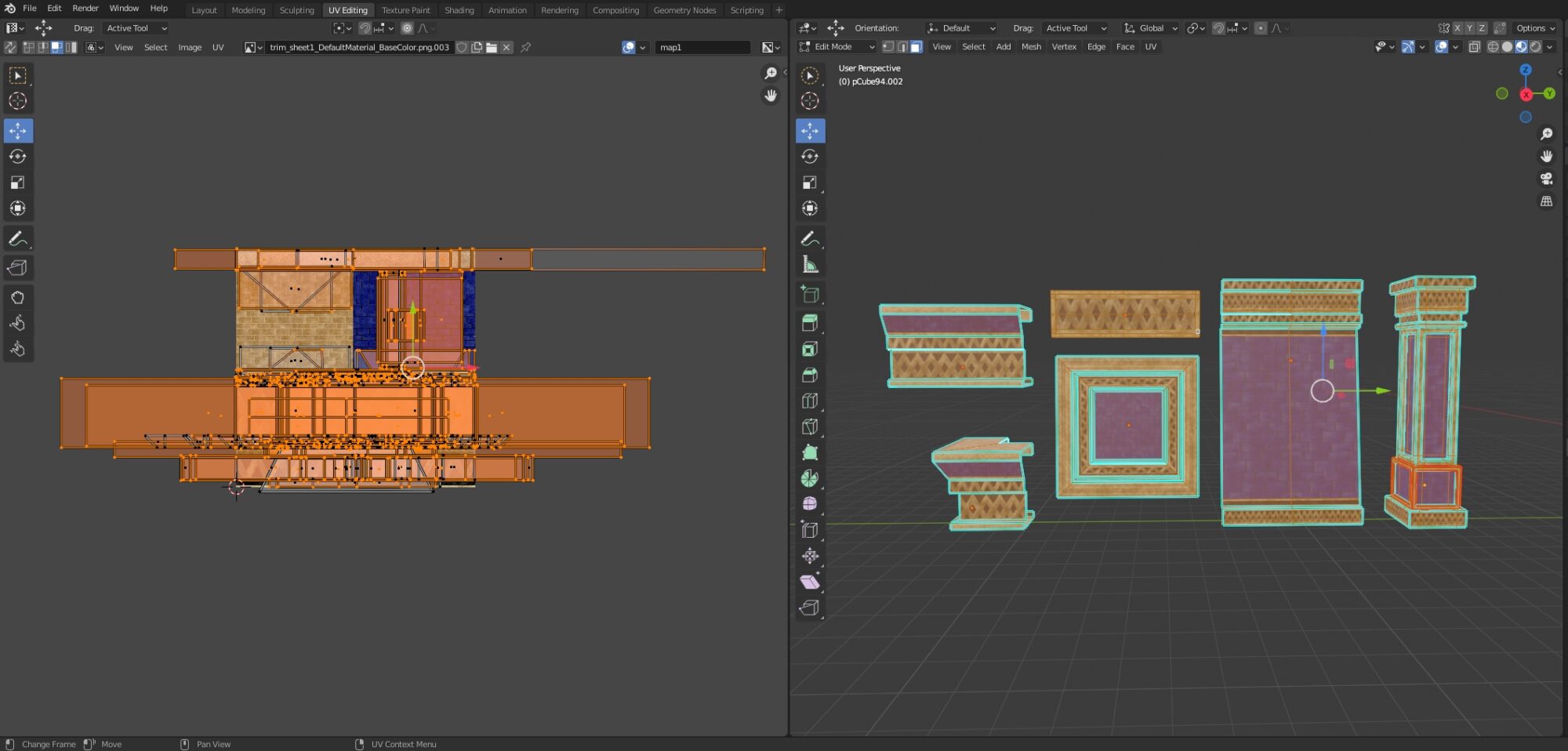
Task: Open the Options dropdown in 3D viewport
Action: [1535, 28]
